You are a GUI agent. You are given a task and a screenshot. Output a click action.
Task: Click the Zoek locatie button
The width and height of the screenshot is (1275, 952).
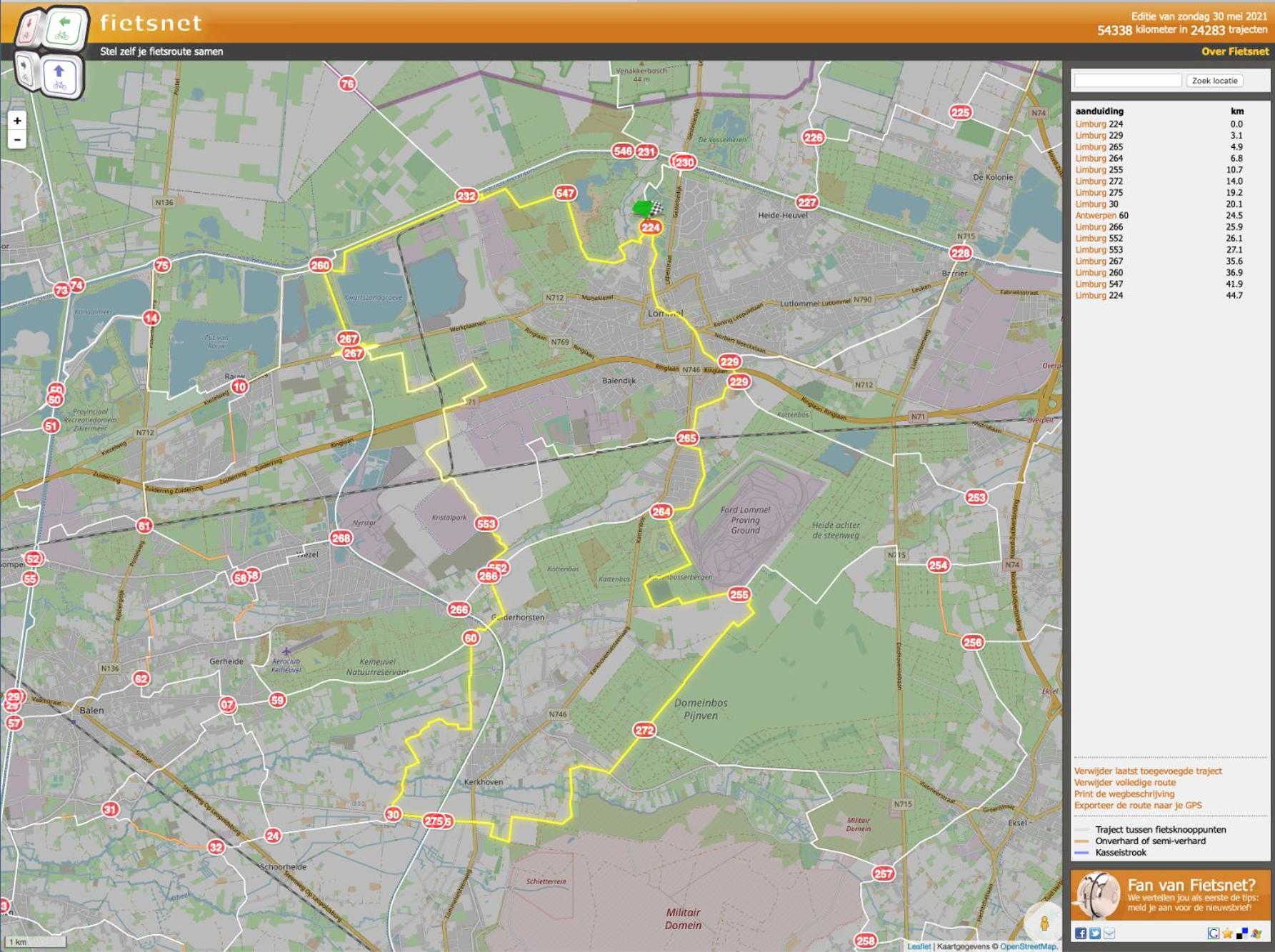[1214, 81]
